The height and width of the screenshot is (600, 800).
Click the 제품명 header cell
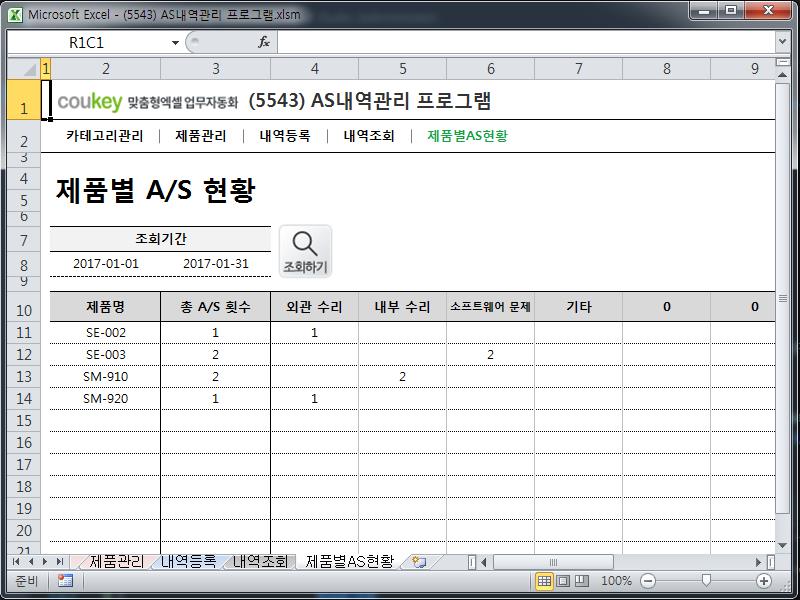coord(106,307)
